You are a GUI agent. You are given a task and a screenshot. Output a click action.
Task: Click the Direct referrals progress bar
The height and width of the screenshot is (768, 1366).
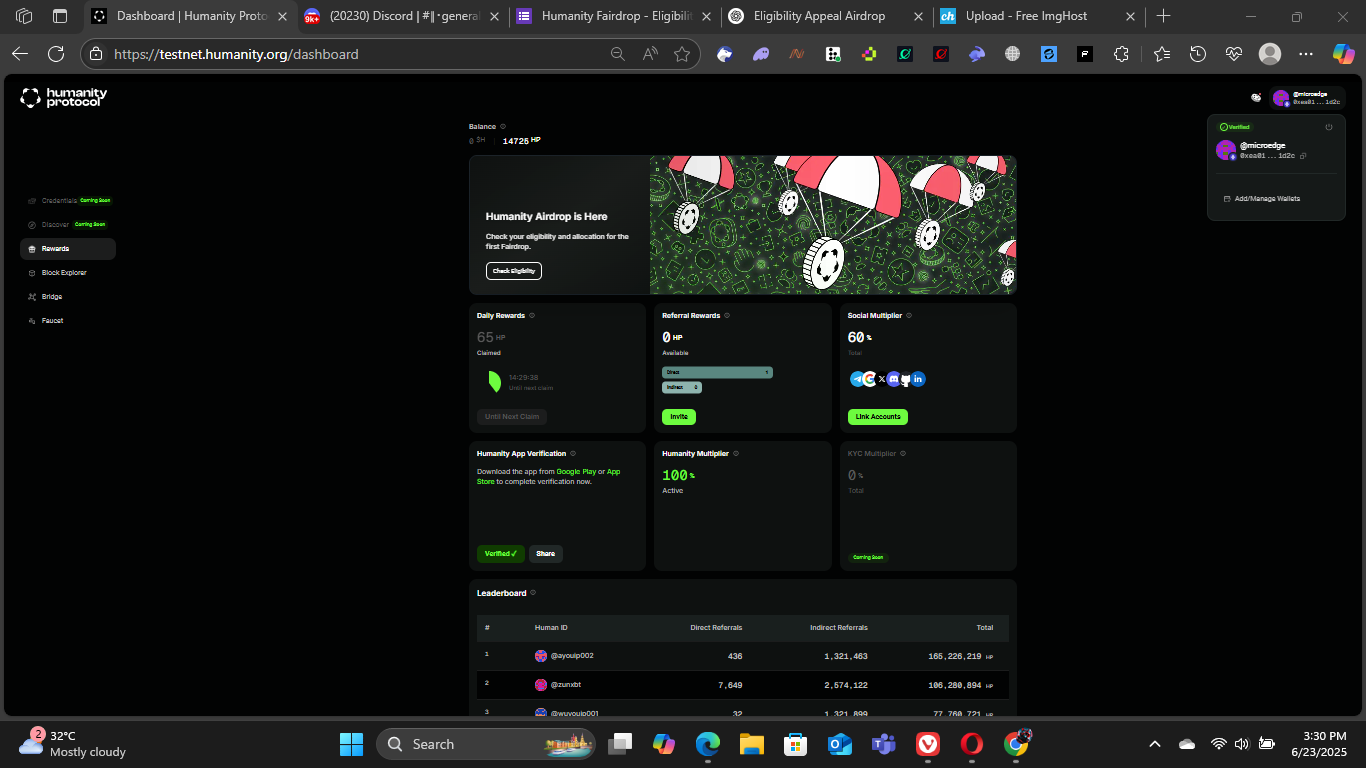717,372
